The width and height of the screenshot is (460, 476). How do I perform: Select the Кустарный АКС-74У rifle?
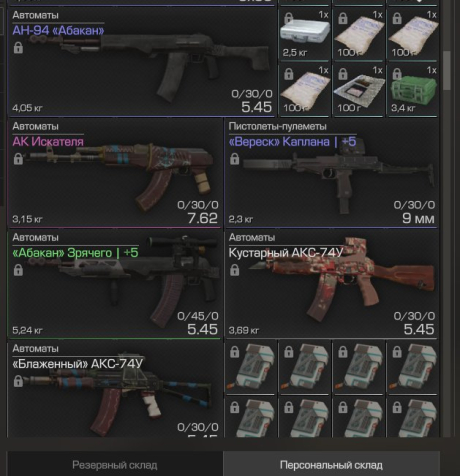[x=331, y=284]
